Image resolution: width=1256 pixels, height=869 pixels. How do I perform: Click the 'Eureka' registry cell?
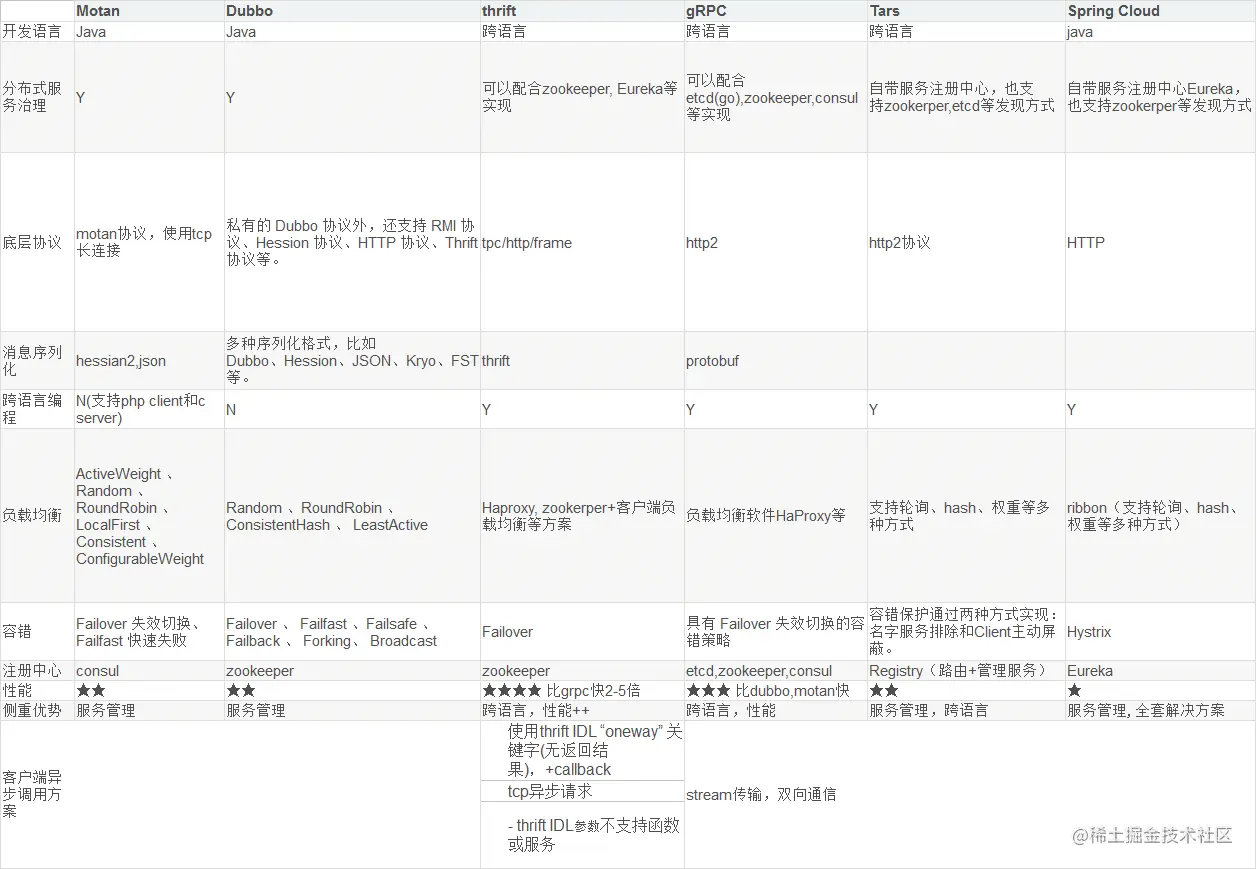click(x=1090, y=671)
